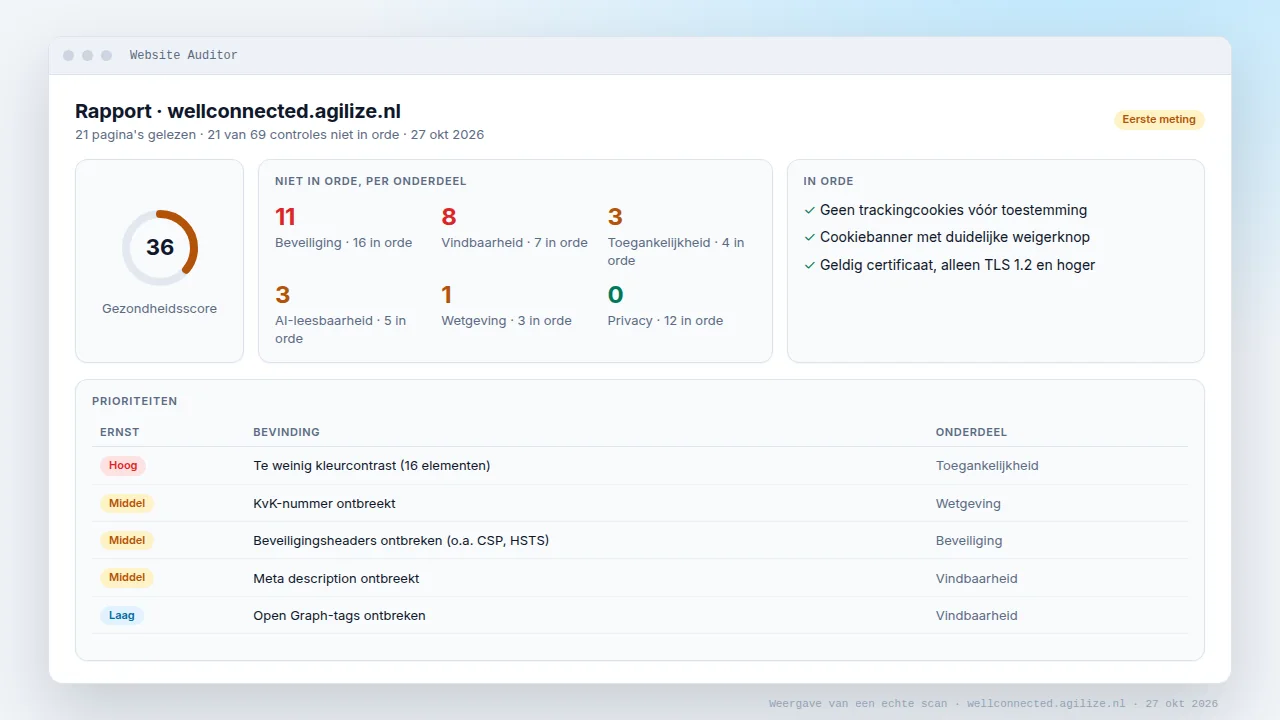1280x720 pixels.
Task: Click the checkmark beside 'Geldig certificaat, alleen TLS 1.2'
Action: (x=809, y=265)
